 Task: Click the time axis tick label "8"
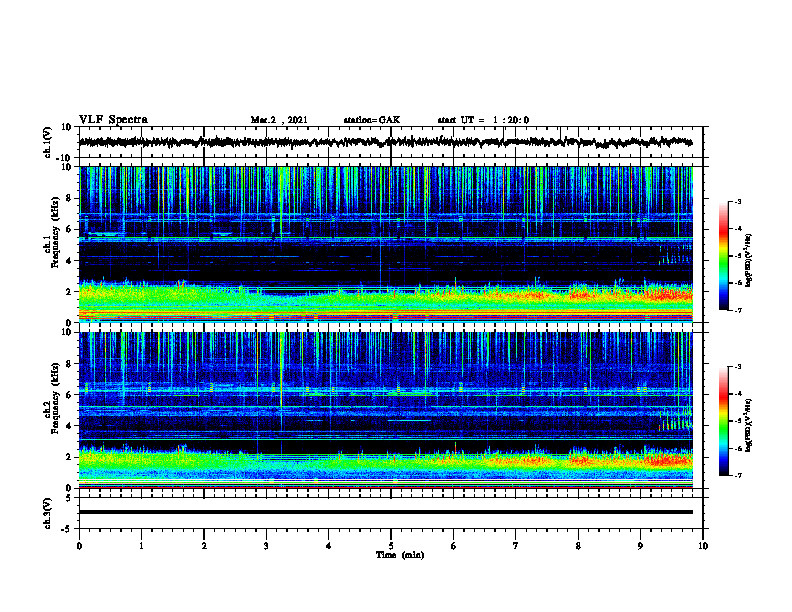(578, 546)
